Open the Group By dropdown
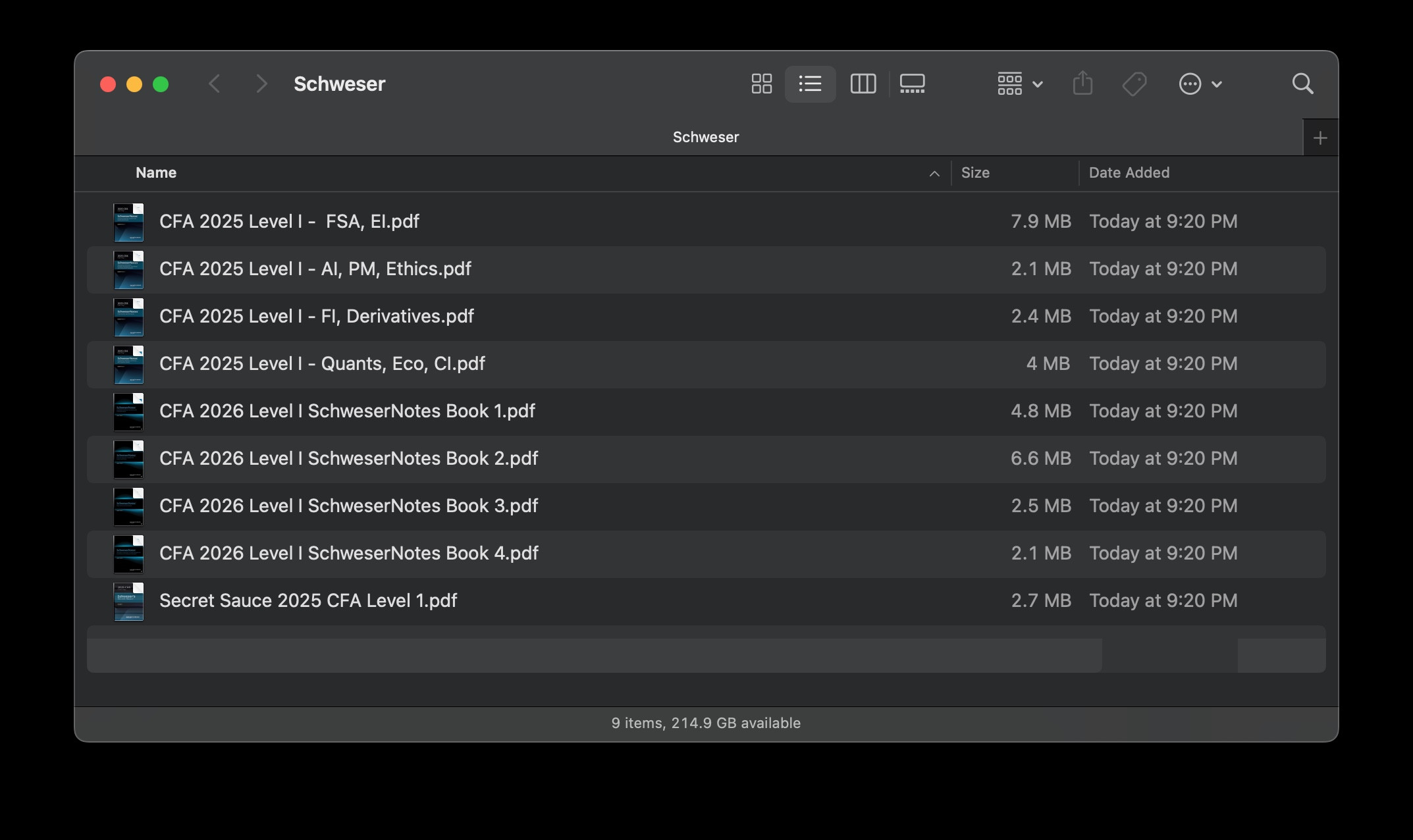The width and height of the screenshot is (1413, 840). coord(1020,84)
